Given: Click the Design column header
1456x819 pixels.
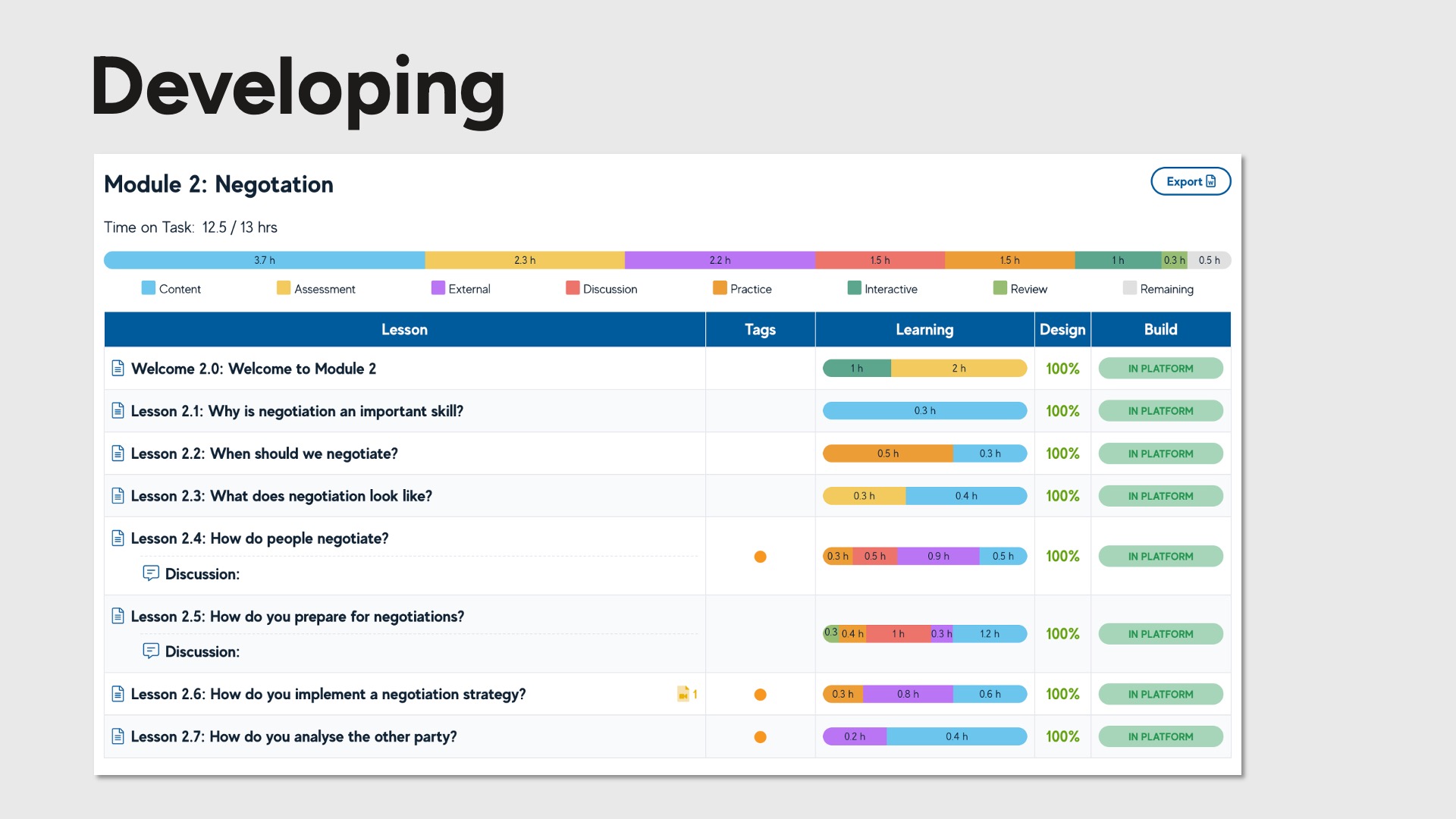Looking at the screenshot, I should (x=1062, y=329).
